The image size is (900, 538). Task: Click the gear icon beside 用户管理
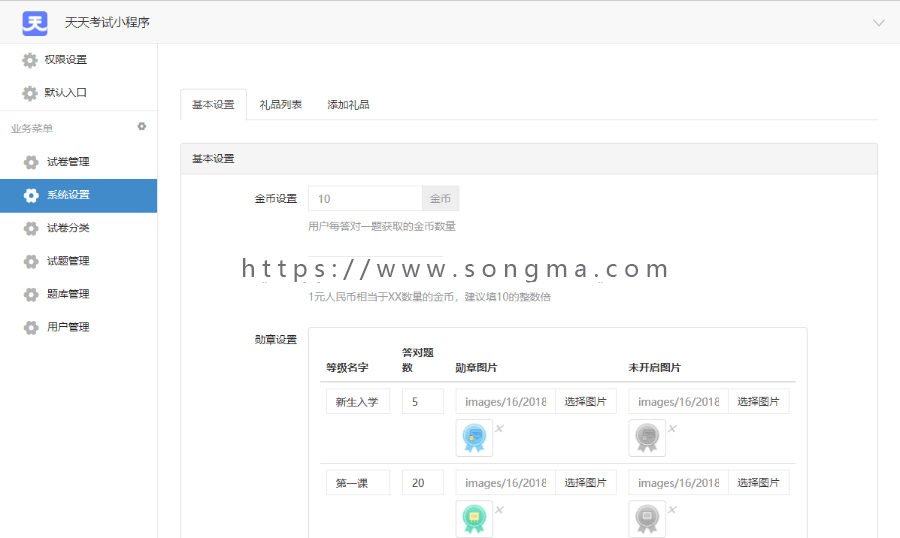[x=31, y=327]
